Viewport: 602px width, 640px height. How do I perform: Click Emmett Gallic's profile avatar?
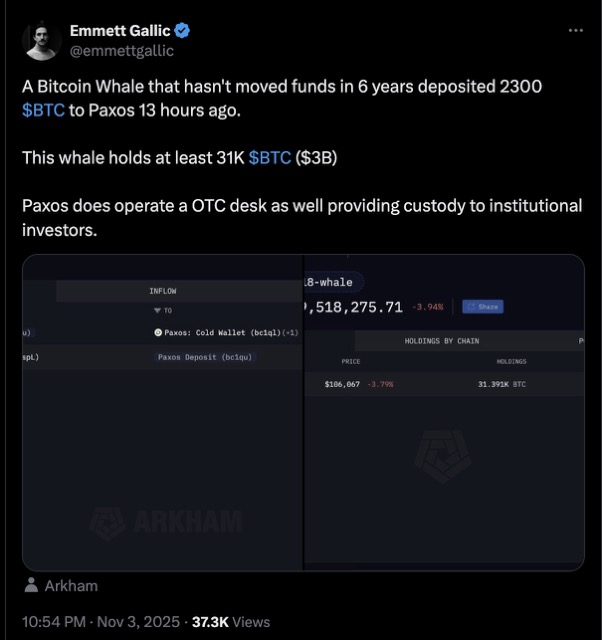41,40
